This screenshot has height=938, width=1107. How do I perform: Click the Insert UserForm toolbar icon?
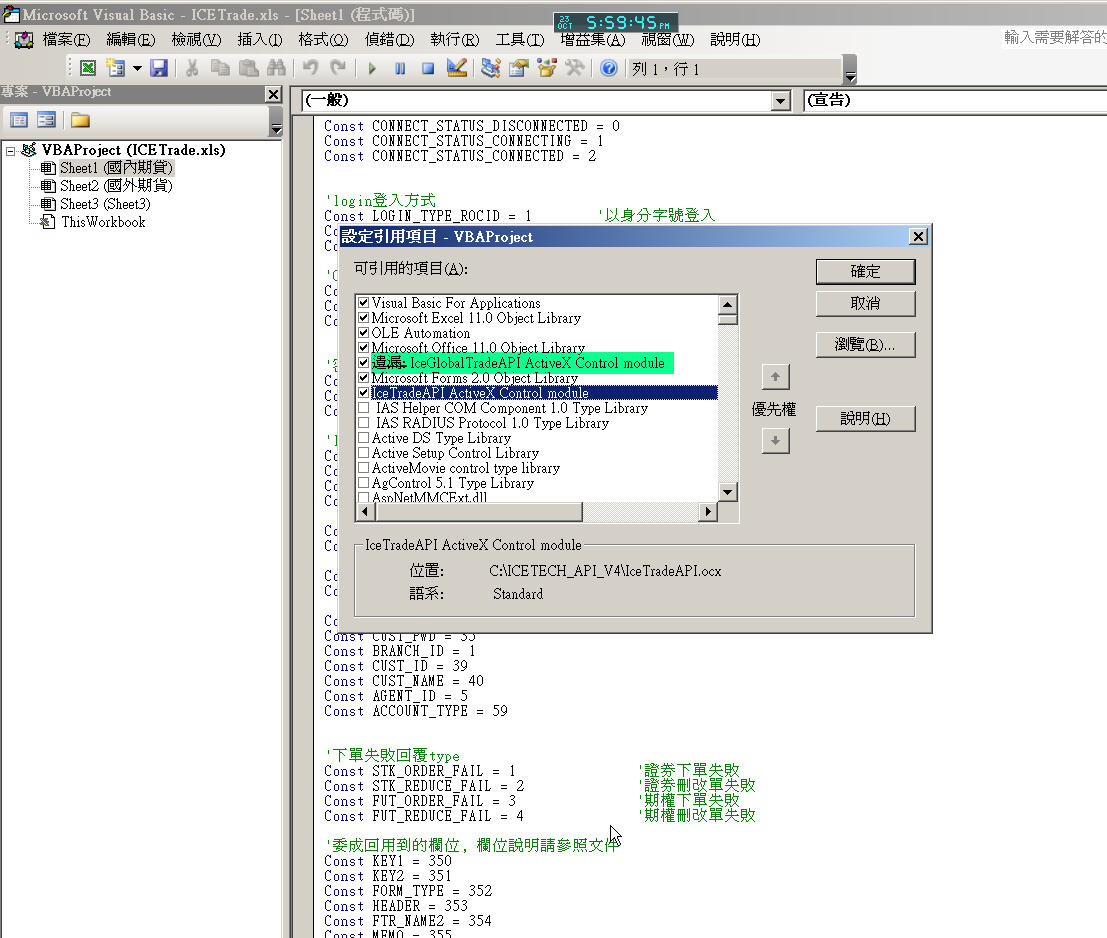pyautogui.click(x=115, y=68)
